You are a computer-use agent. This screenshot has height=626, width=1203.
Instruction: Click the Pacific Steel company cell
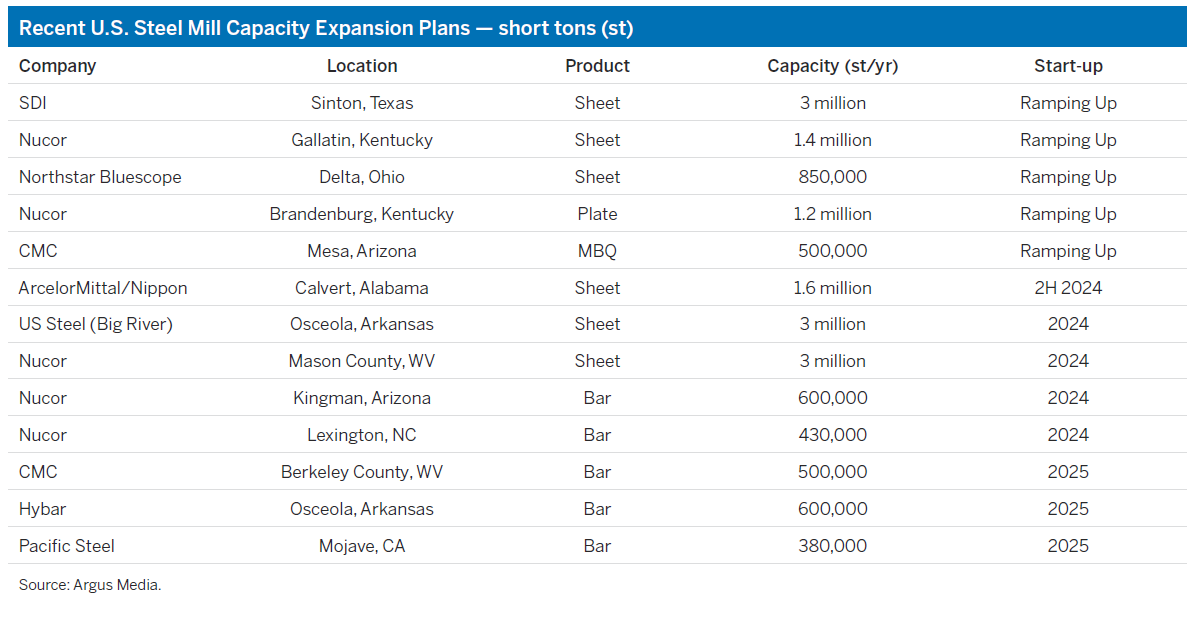coord(67,546)
